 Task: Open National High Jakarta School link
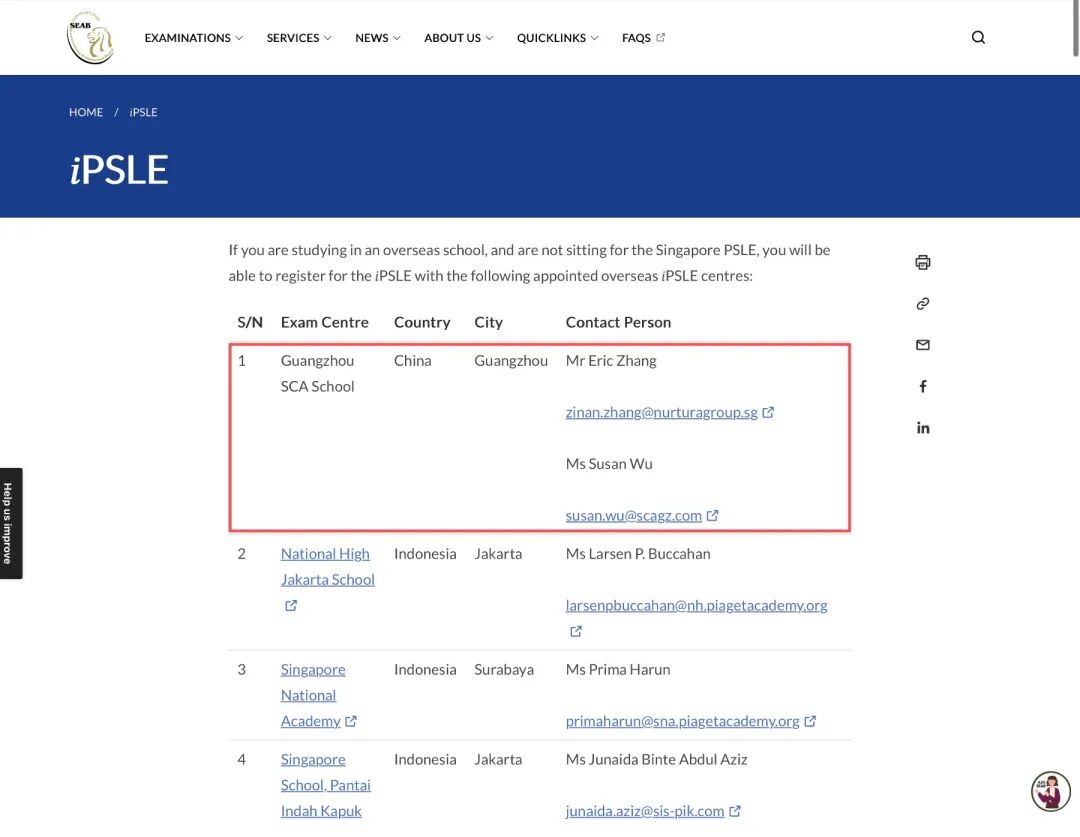327,566
